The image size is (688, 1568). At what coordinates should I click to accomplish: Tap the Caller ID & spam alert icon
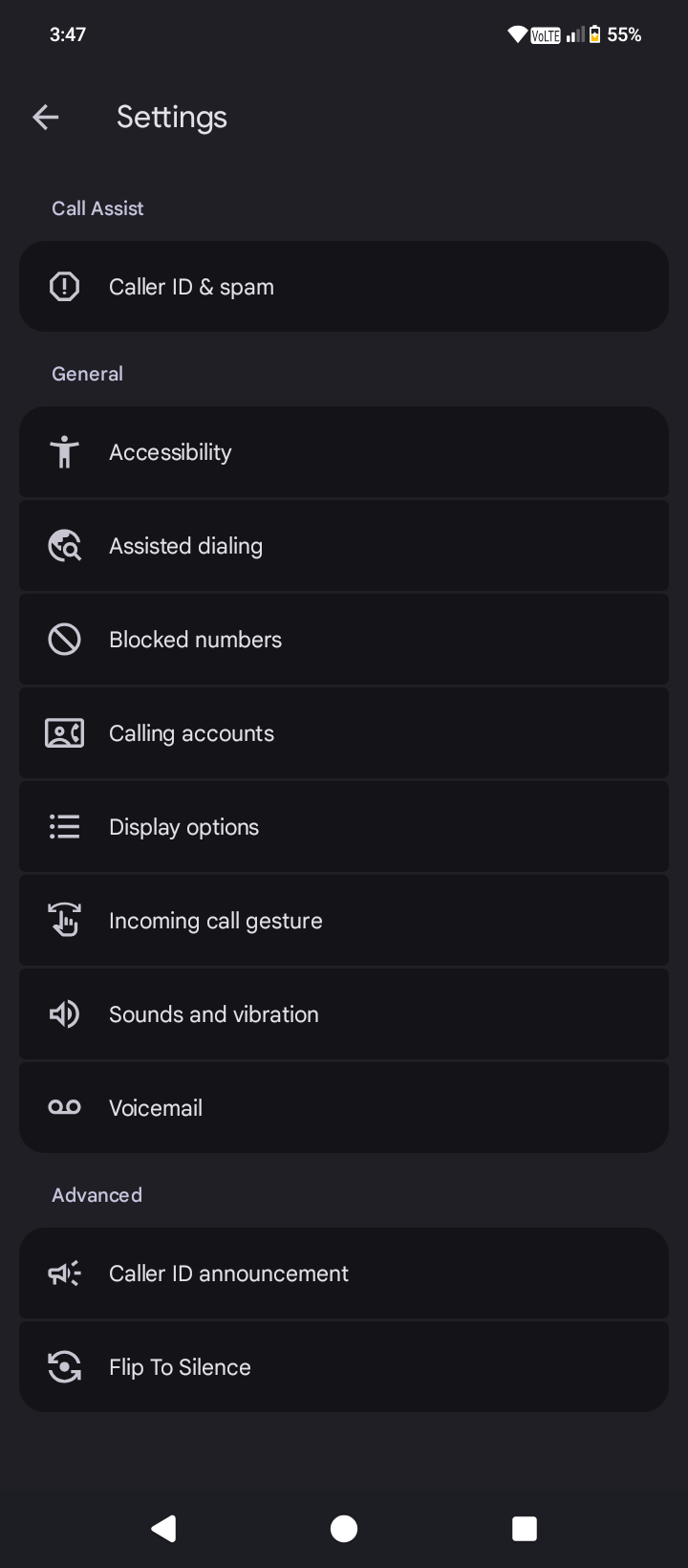pyautogui.click(x=64, y=287)
